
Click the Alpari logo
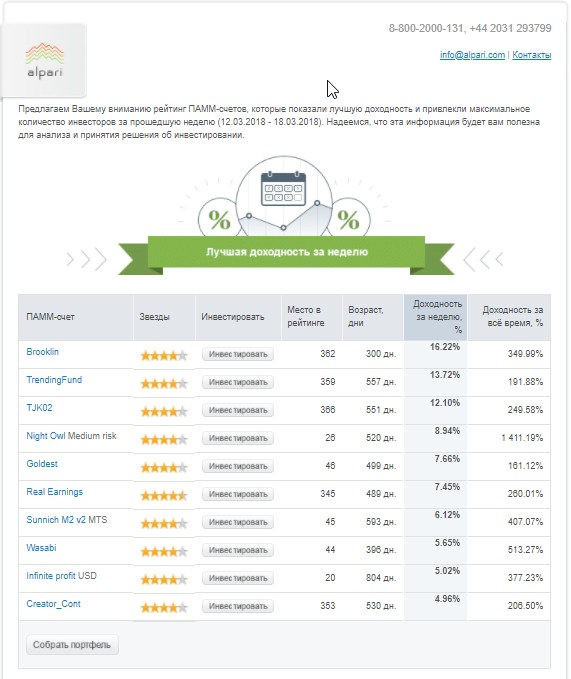click(x=45, y=61)
